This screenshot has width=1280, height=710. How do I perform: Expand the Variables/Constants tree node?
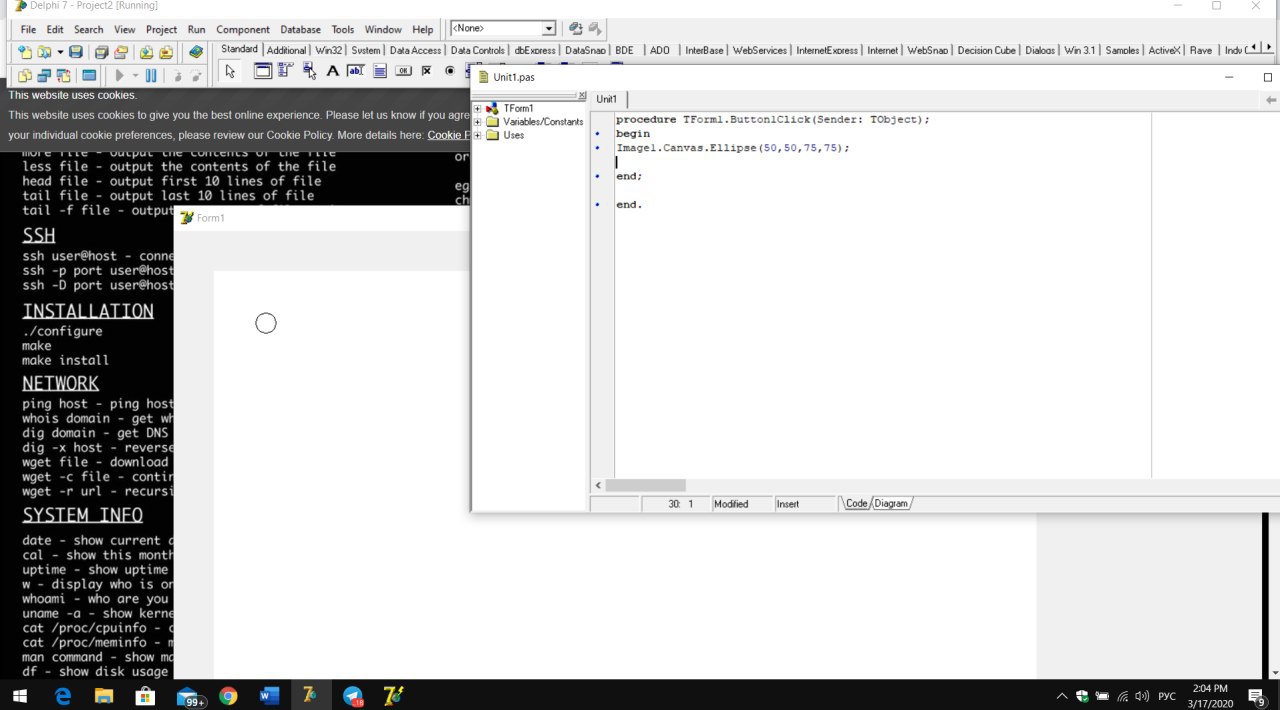point(478,122)
